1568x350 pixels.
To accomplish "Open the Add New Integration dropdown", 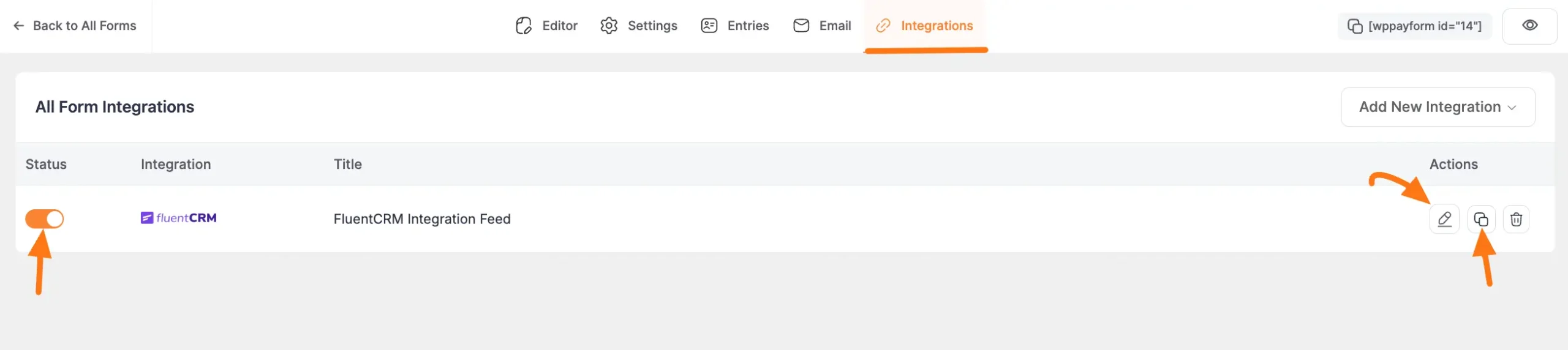I will pos(1430,107).
